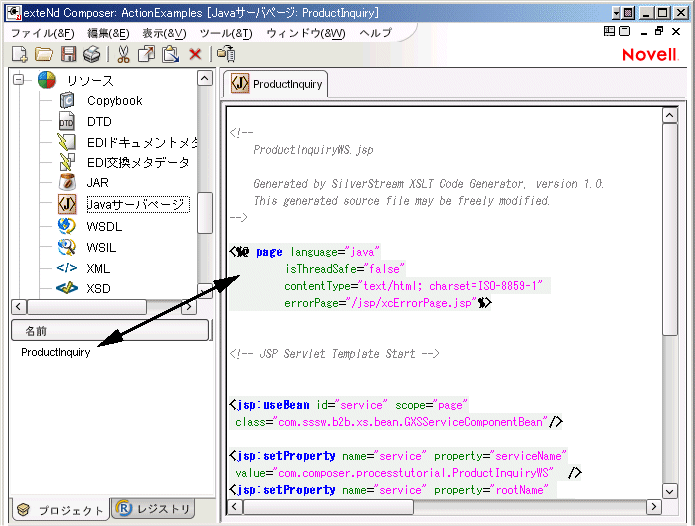Click the DTD resource icon
This screenshot has height=526, width=695.
pyautogui.click(x=66, y=121)
